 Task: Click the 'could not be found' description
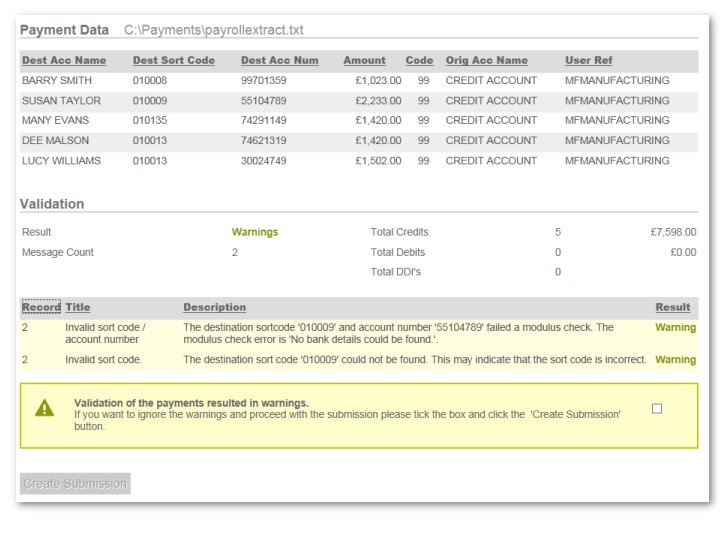tap(414, 360)
